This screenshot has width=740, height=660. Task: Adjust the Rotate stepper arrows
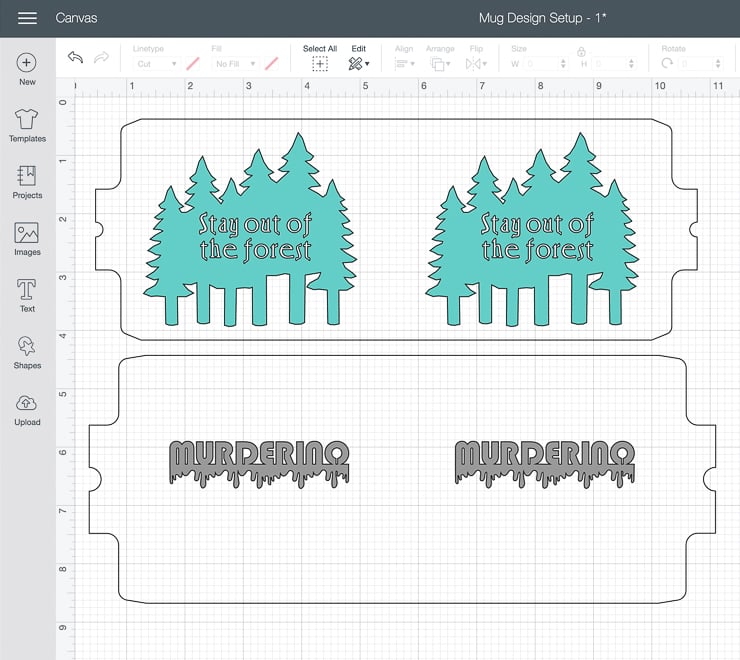718,64
